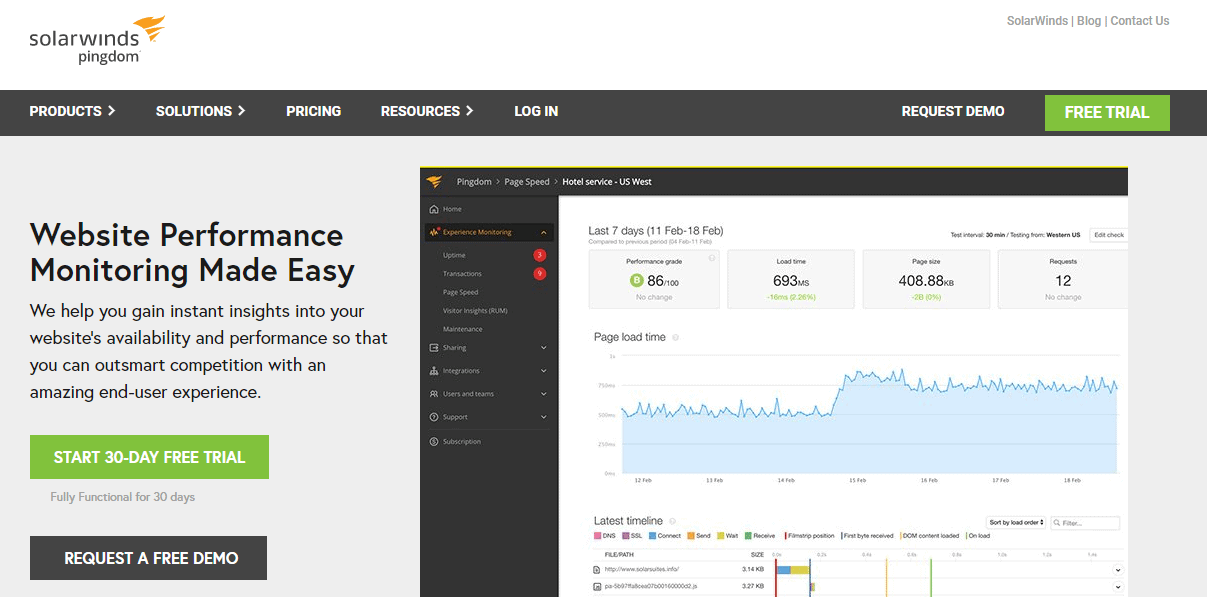Click the orange Send legend swatch
1207x597 pixels.
(x=691, y=536)
